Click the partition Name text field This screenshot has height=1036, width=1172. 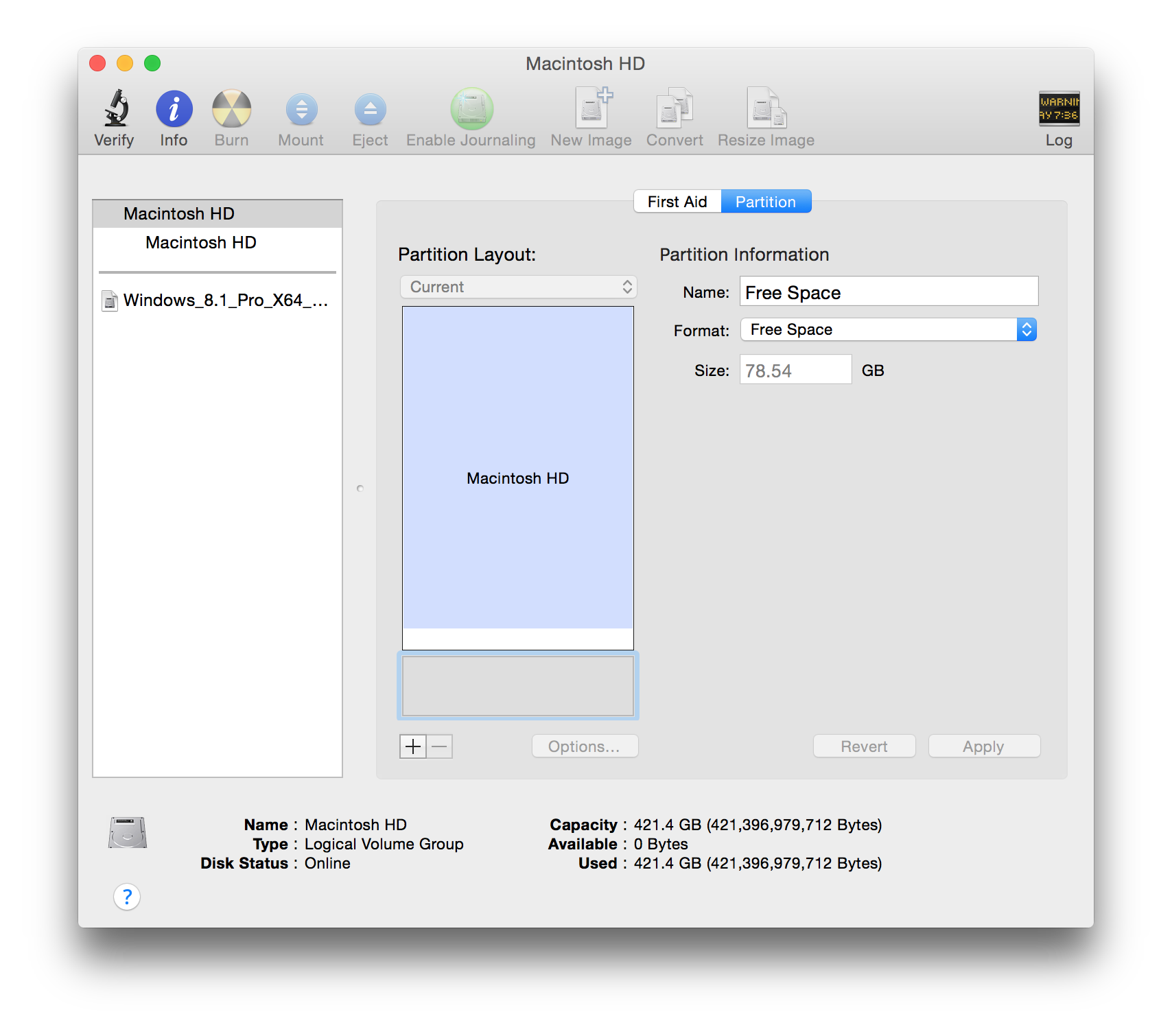(889, 291)
